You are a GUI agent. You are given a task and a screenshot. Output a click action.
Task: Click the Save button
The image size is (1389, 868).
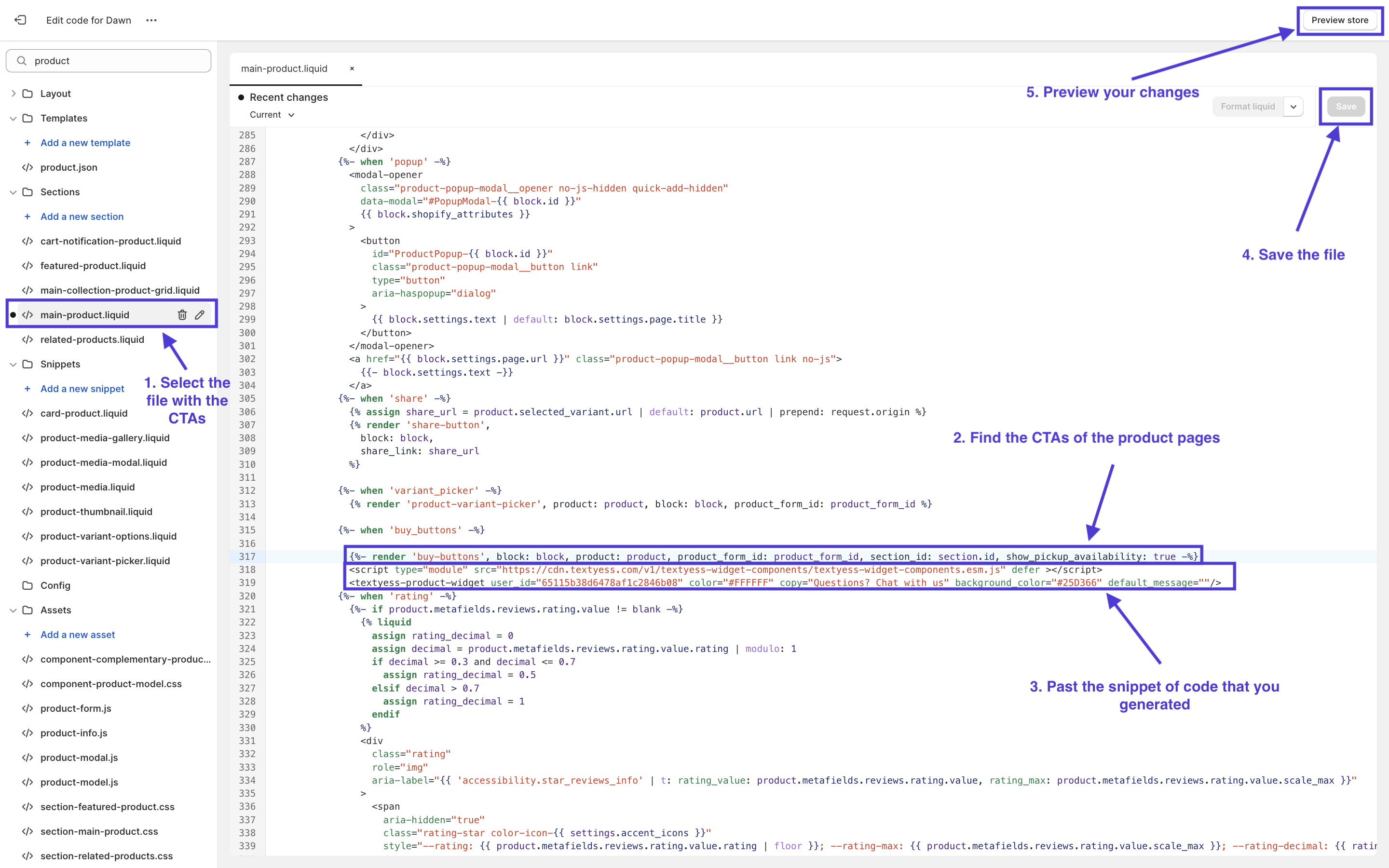tap(1346, 107)
